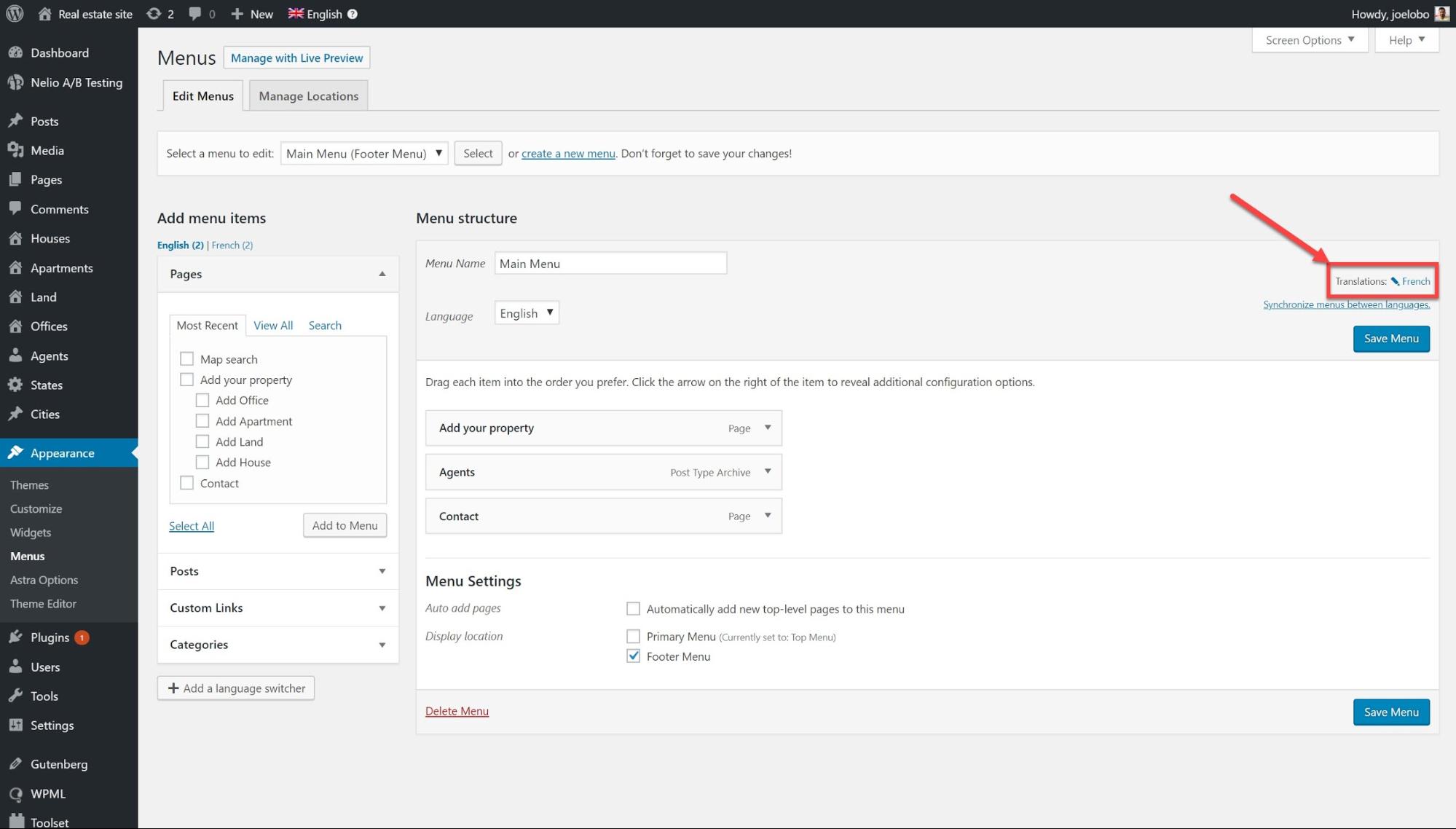Image resolution: width=1456 pixels, height=829 pixels.
Task: Open the comments bubble icon in admin bar
Action: pyautogui.click(x=194, y=14)
